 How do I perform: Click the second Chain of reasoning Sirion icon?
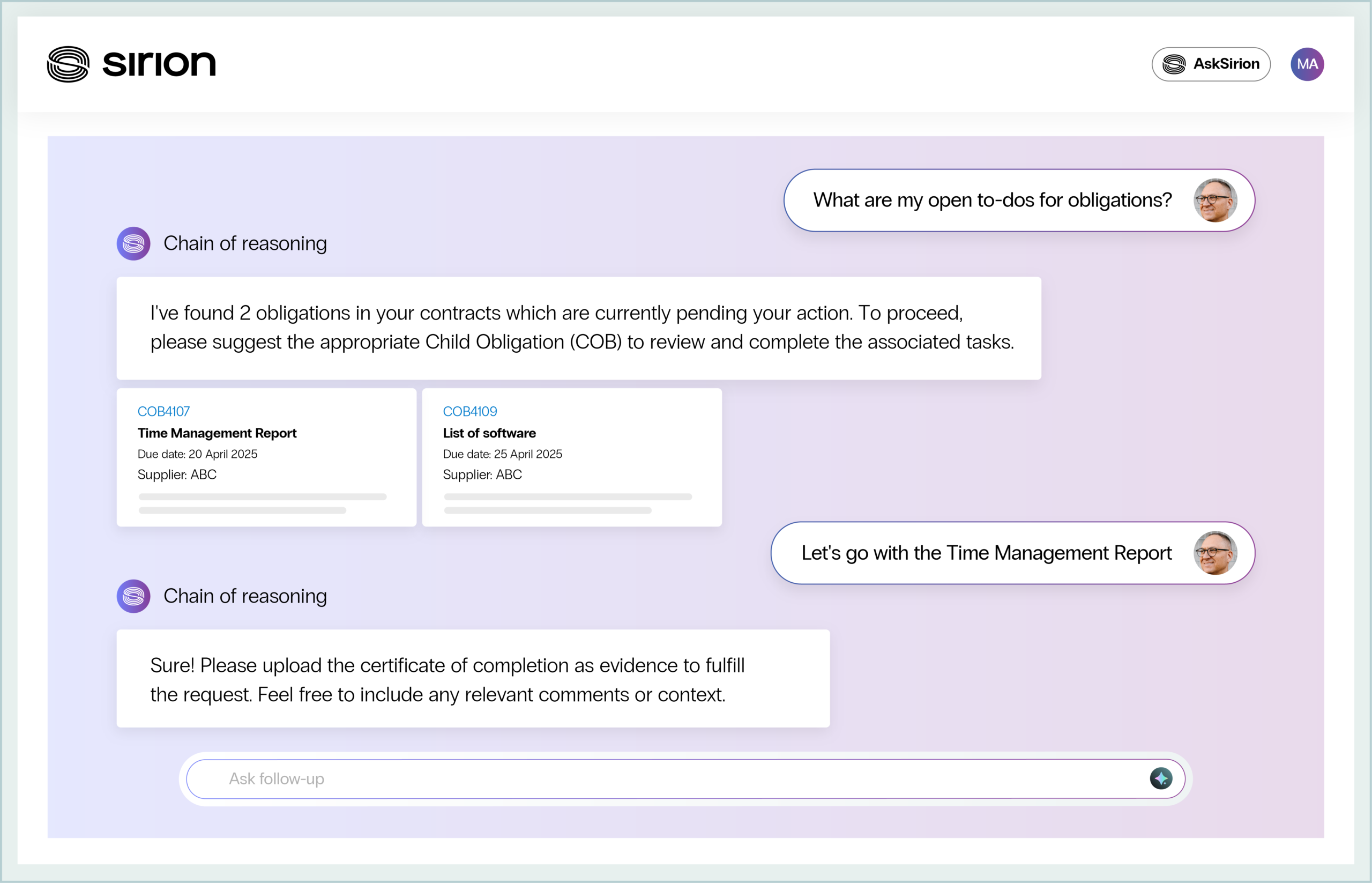tap(133, 596)
